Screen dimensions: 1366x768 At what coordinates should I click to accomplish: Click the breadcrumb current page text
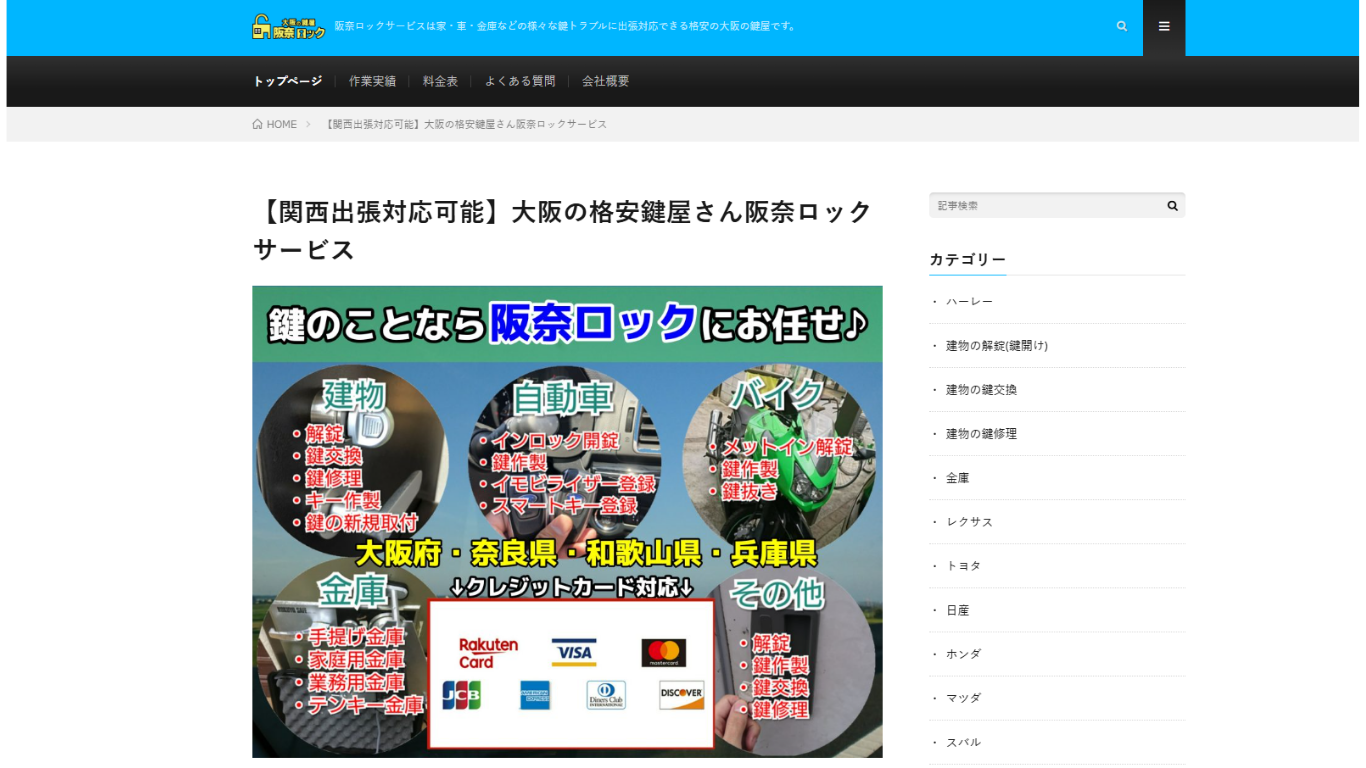pos(466,124)
